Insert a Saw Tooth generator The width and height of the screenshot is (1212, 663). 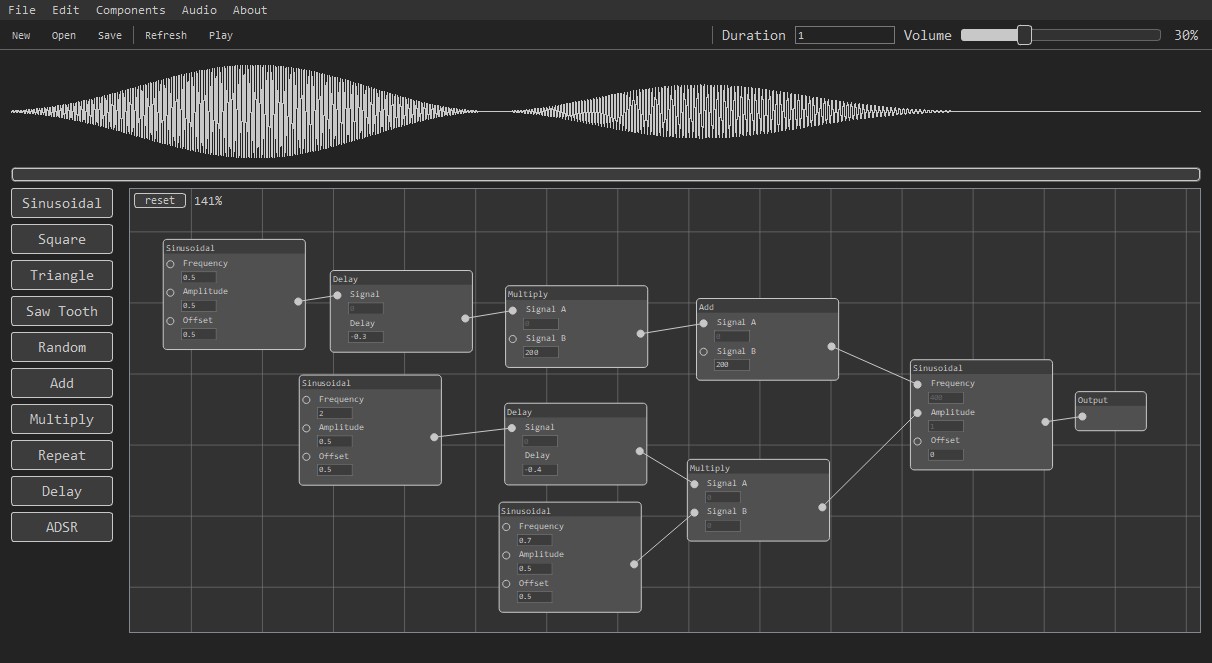click(x=61, y=311)
